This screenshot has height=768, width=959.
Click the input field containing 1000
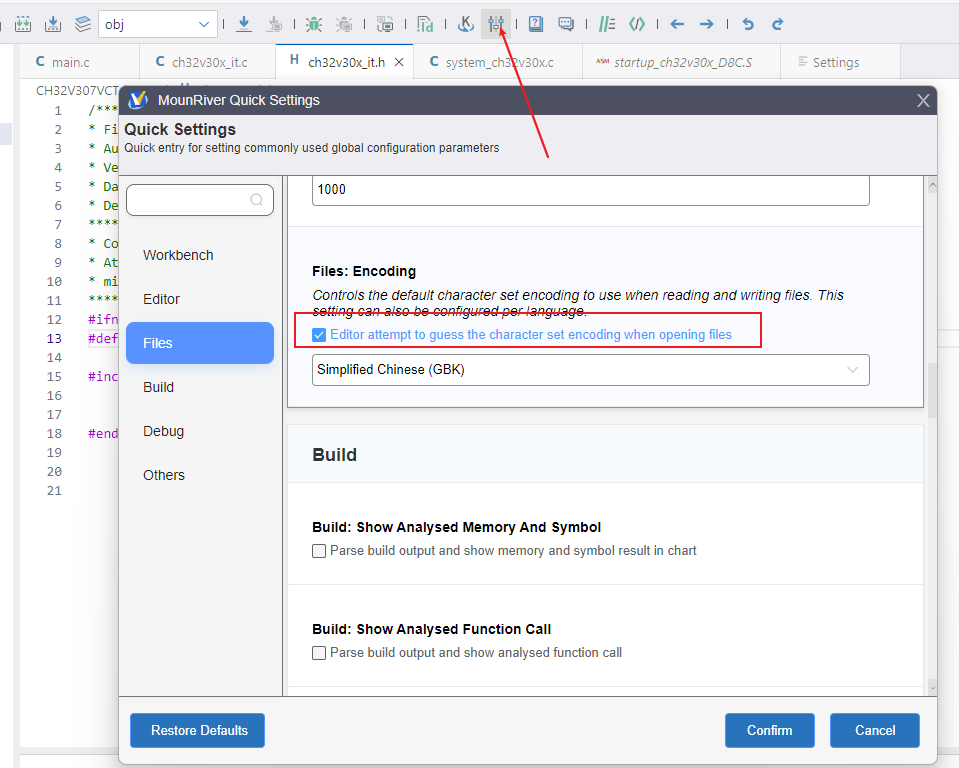coord(591,190)
